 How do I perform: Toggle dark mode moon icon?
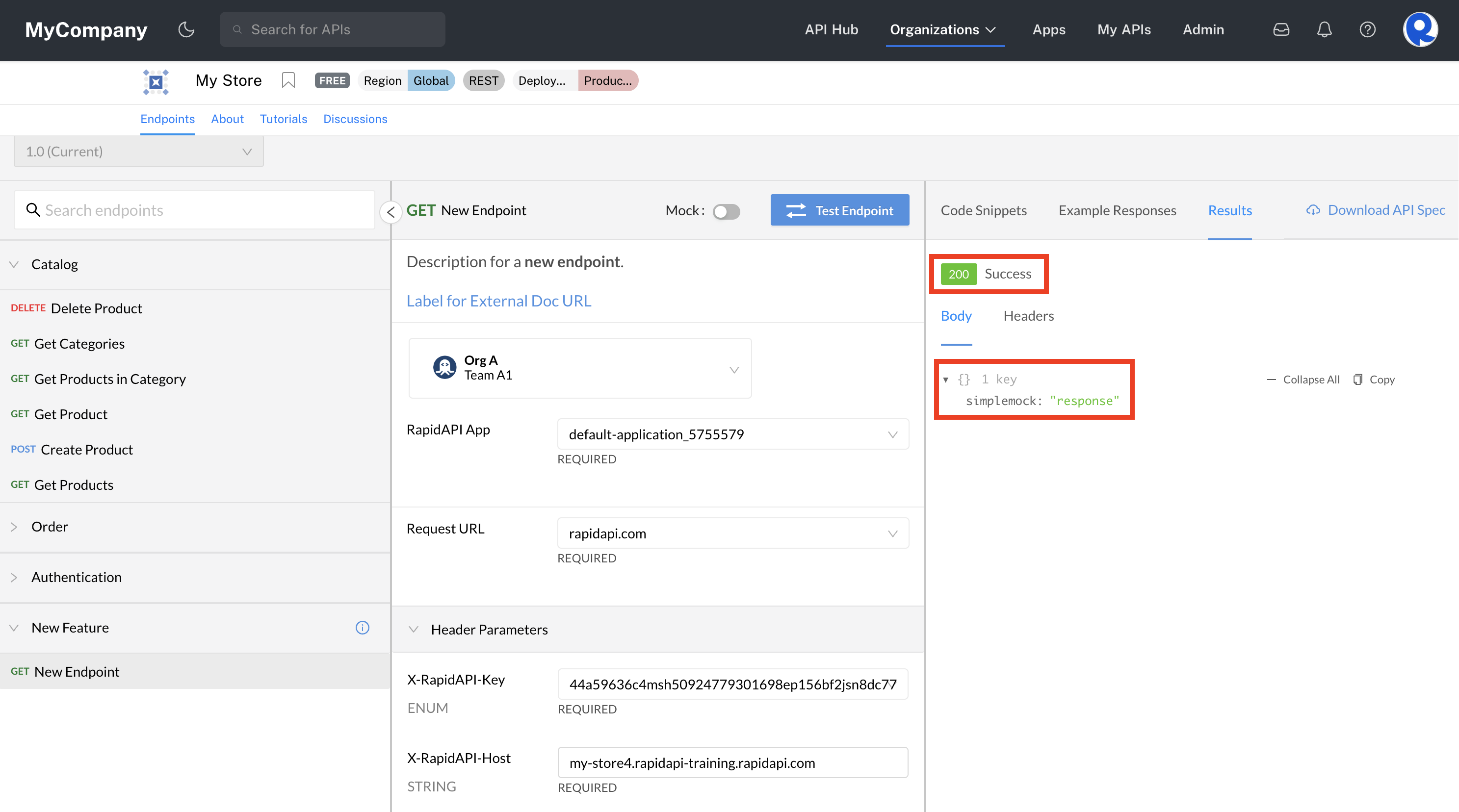(186, 29)
